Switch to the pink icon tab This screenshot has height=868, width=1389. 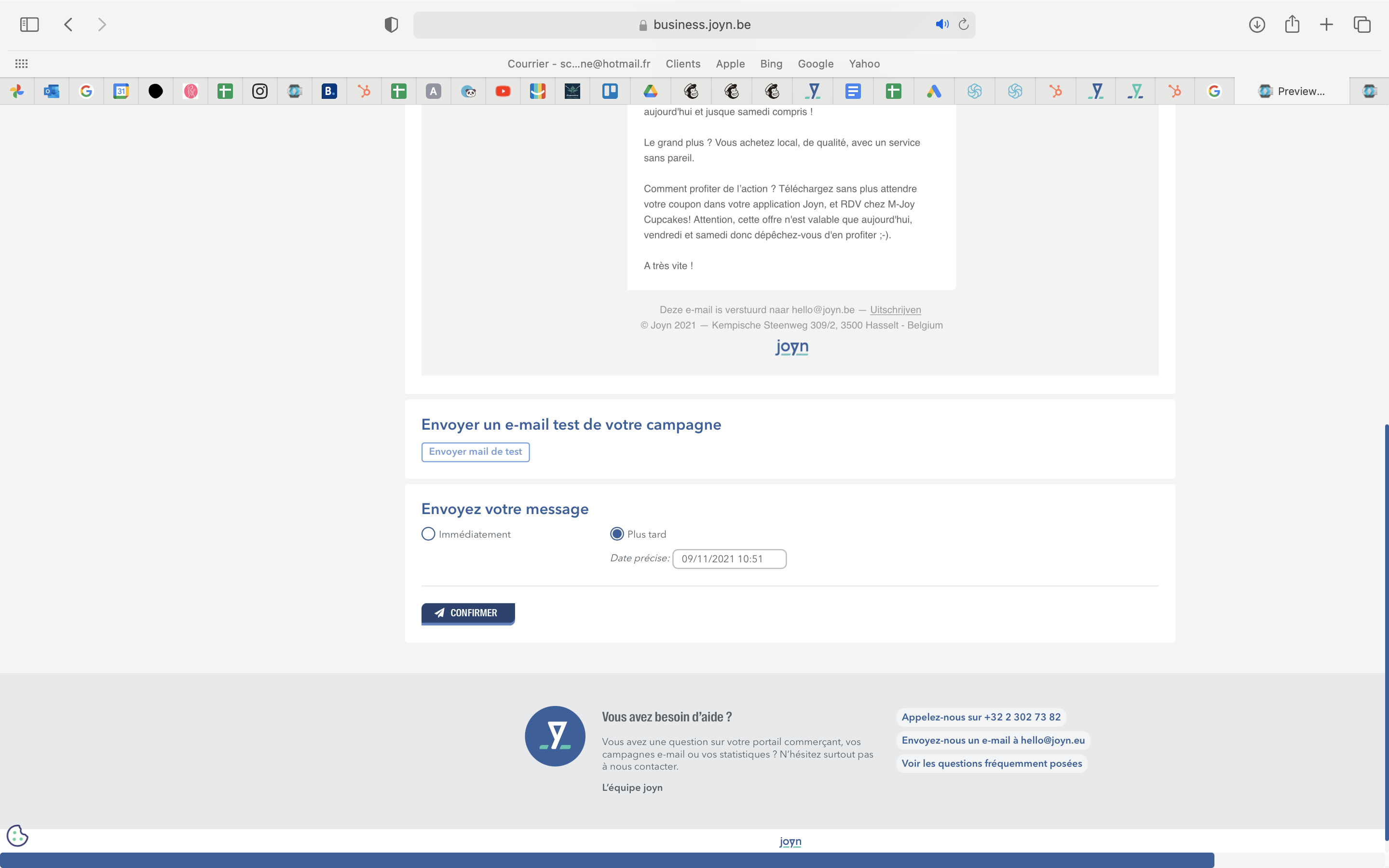[x=191, y=91]
